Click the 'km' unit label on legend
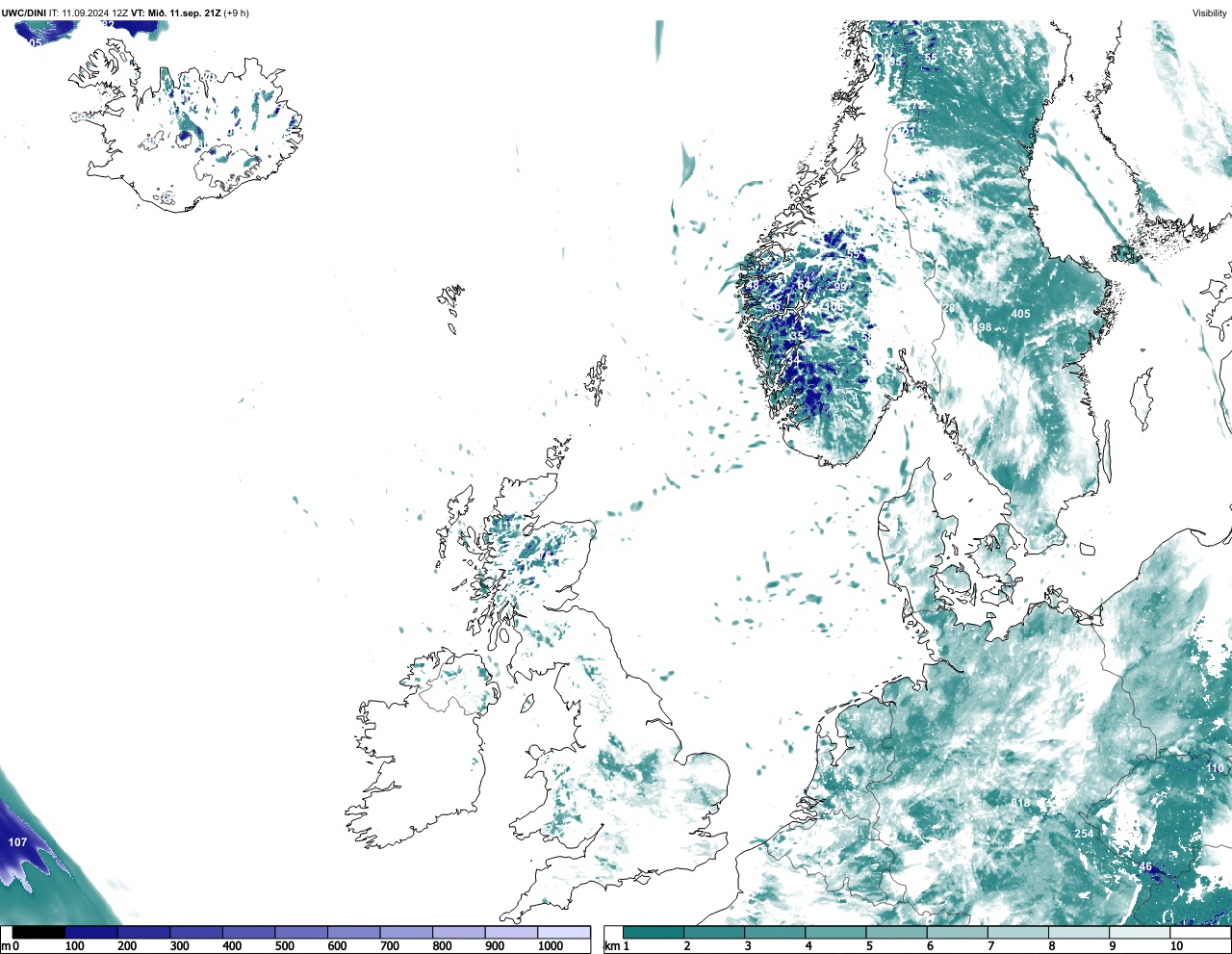Image resolution: width=1232 pixels, height=954 pixels. (x=611, y=946)
